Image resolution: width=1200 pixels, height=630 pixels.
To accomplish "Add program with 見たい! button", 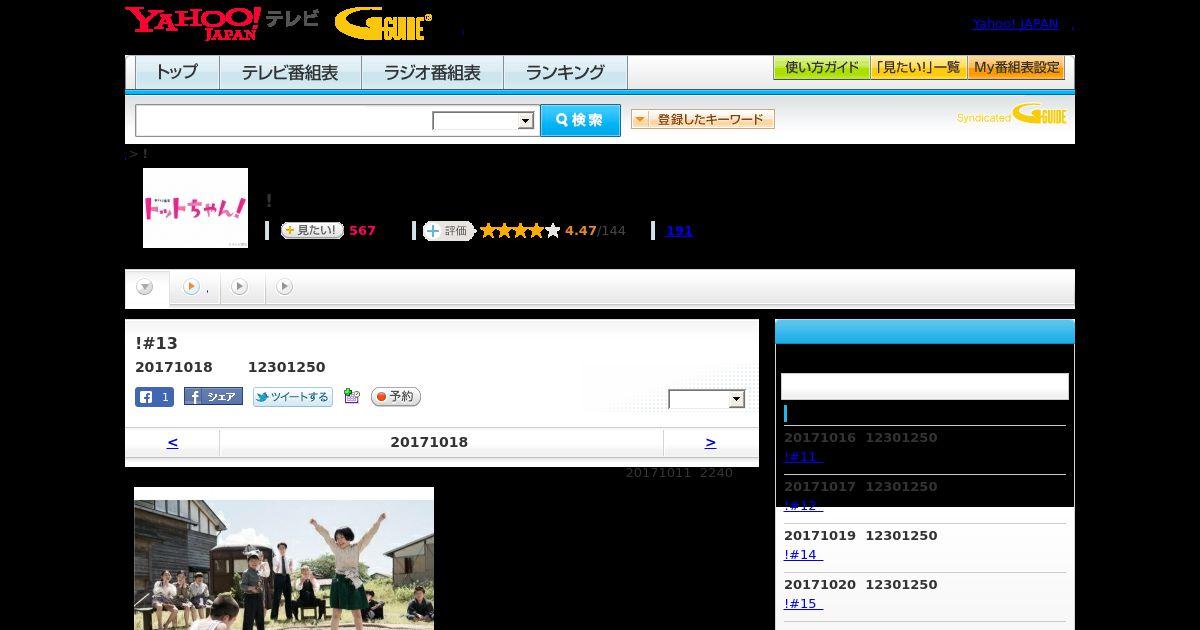I will tap(311, 231).
